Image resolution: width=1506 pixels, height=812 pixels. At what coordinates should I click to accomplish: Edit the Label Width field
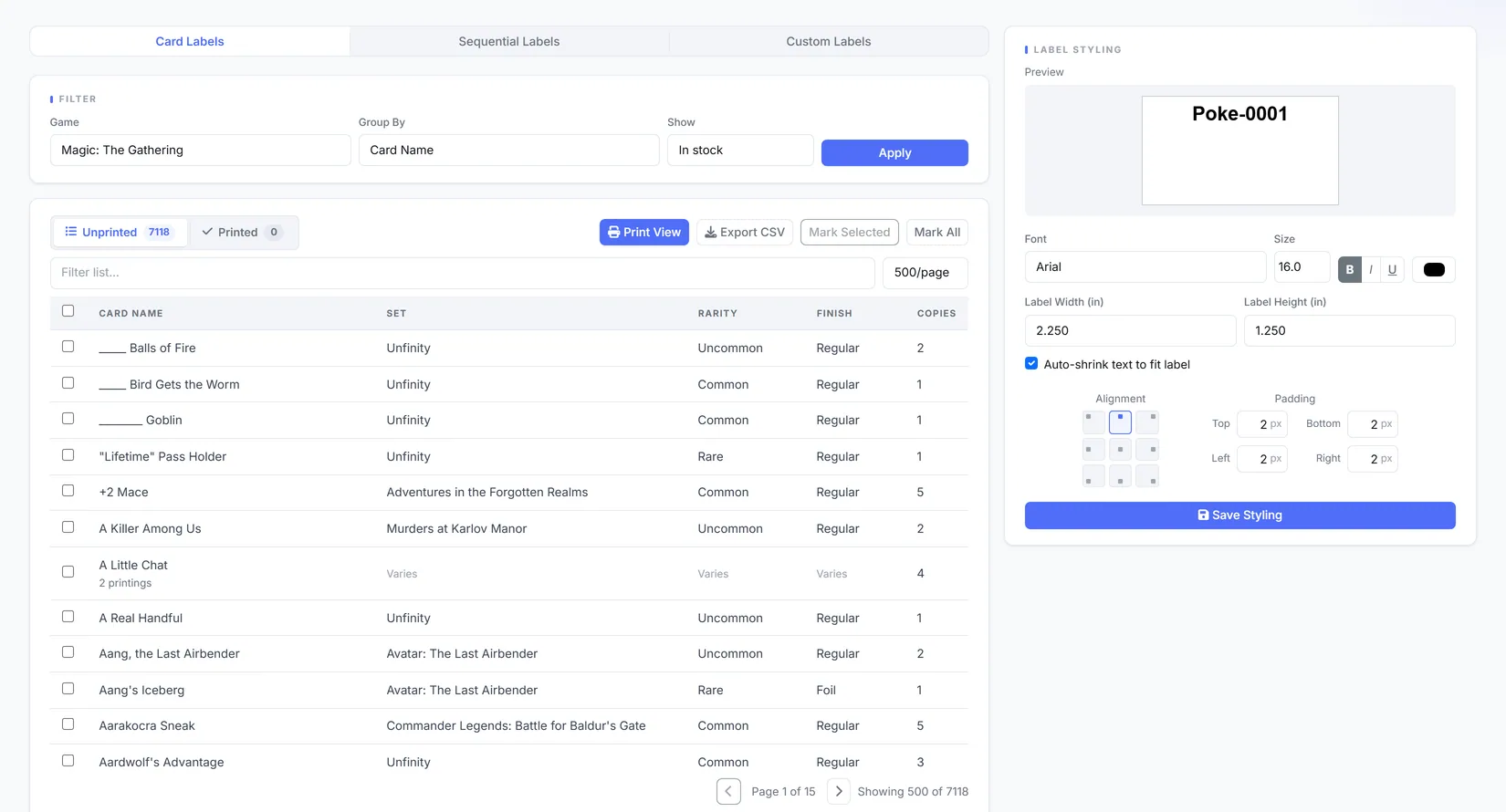[x=1131, y=331]
